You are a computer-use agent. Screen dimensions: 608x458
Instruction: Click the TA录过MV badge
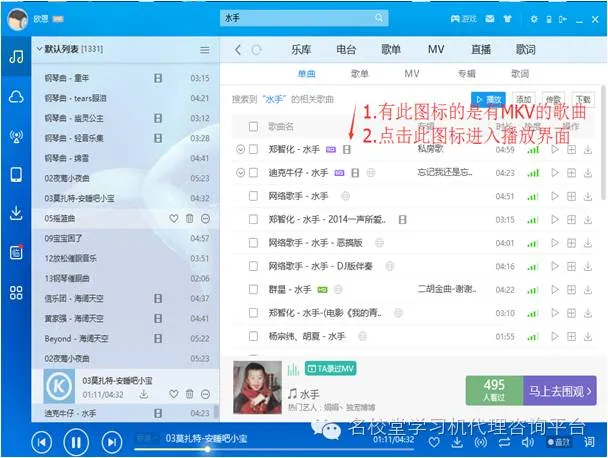(330, 368)
